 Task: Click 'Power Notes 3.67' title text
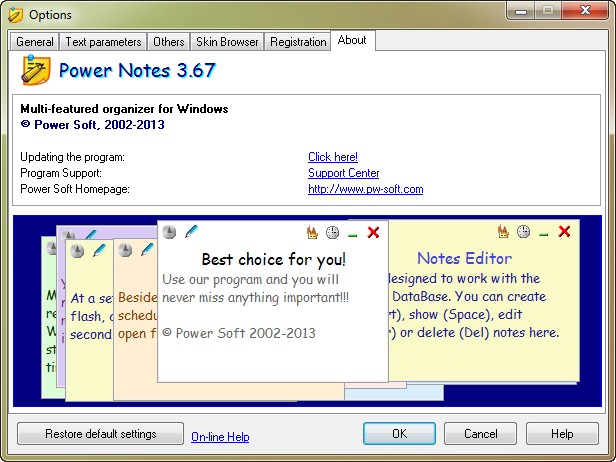point(137,70)
